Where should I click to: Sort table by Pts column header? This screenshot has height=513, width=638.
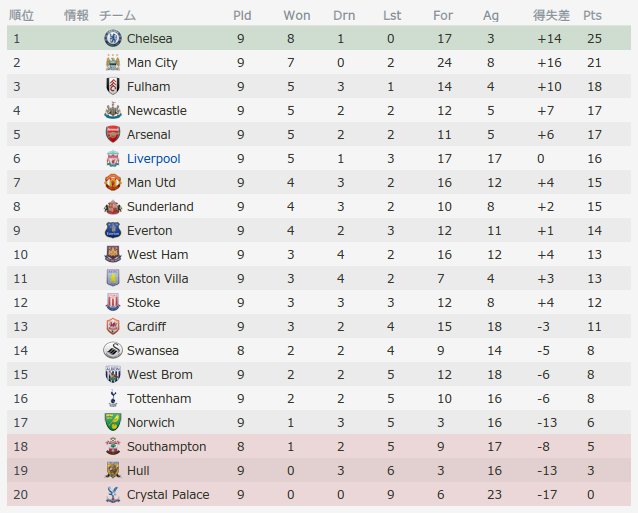592,16
